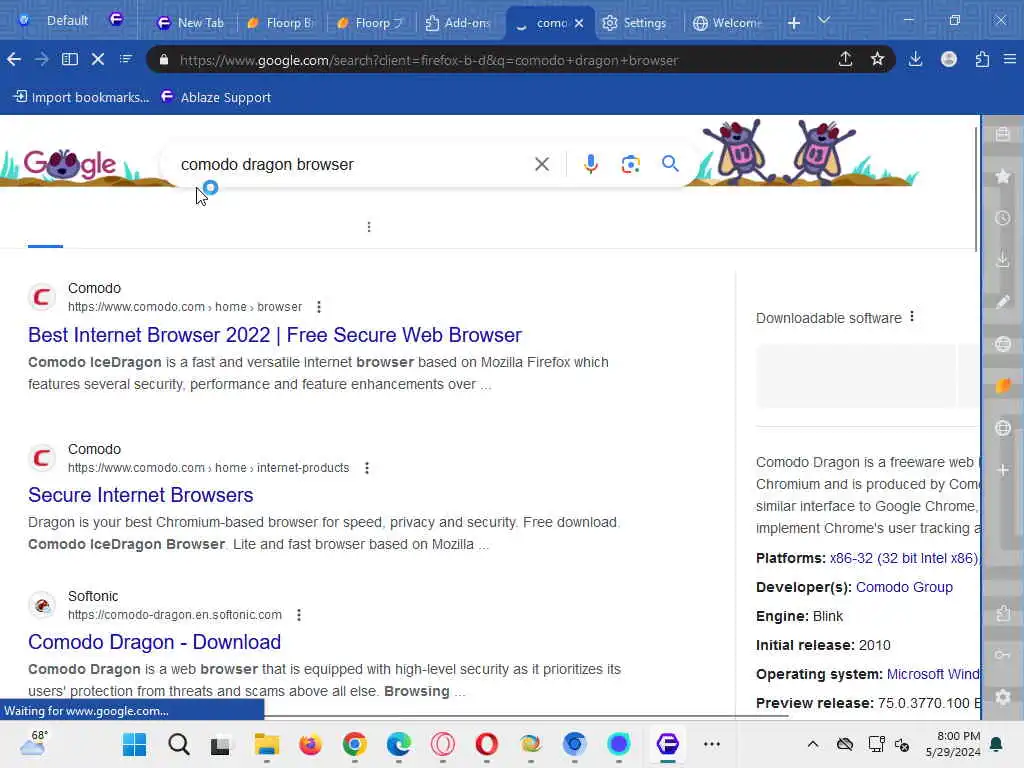Screen dimensions: 1024x768
Task: Switch to the Settings tab
Action: (x=635, y=23)
